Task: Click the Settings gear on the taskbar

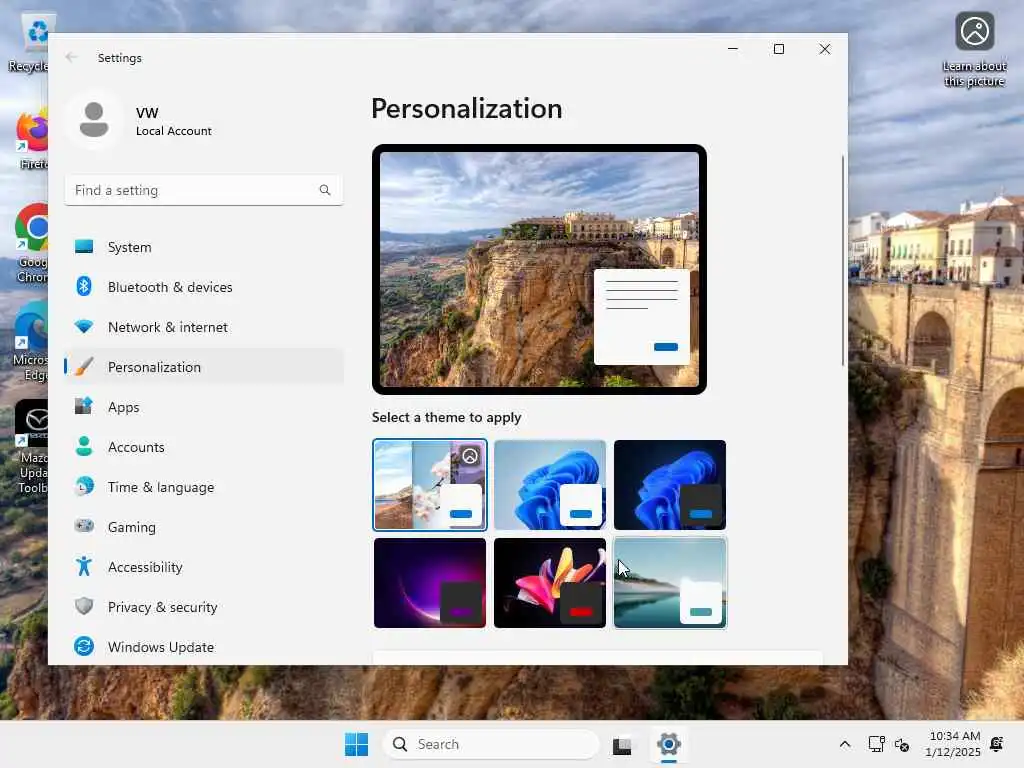Action: click(x=669, y=744)
